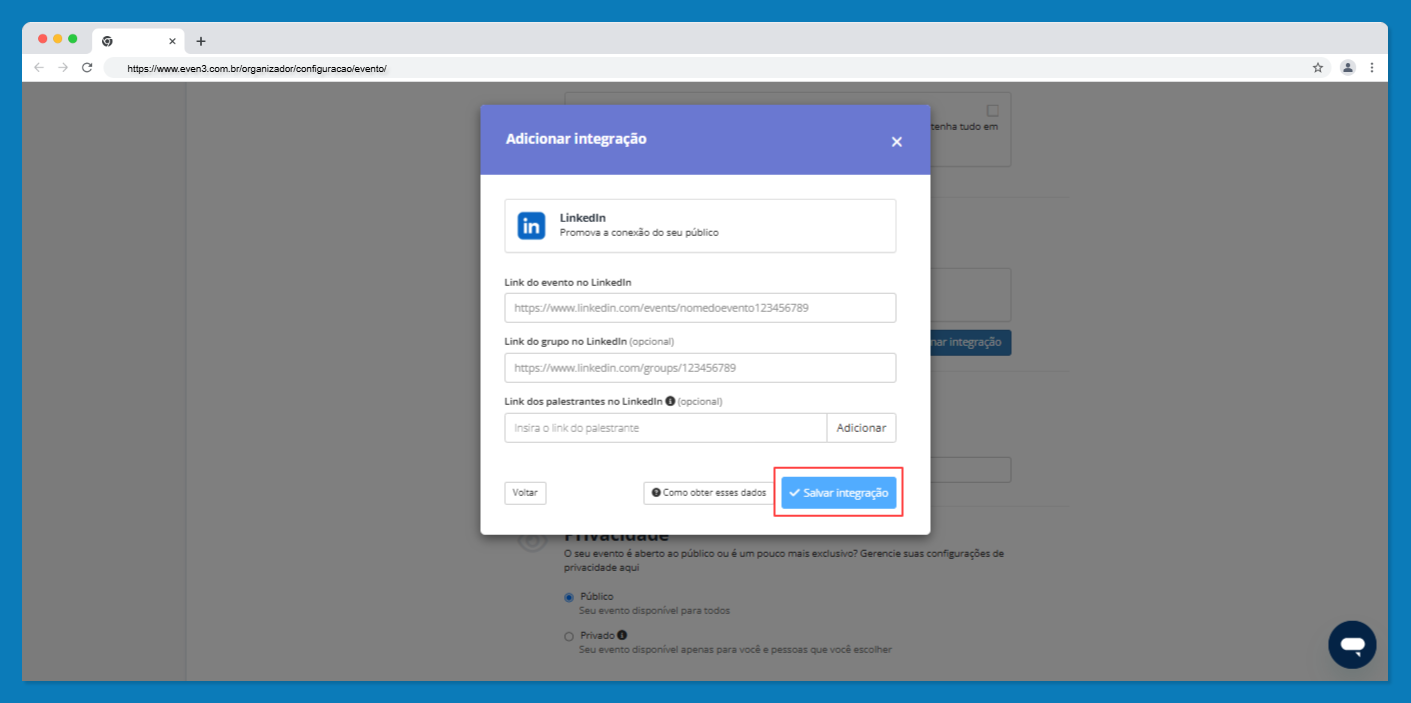This screenshot has height=703, width=1411.
Task: Tick the checkbox behind the dialog
Action: click(x=993, y=111)
